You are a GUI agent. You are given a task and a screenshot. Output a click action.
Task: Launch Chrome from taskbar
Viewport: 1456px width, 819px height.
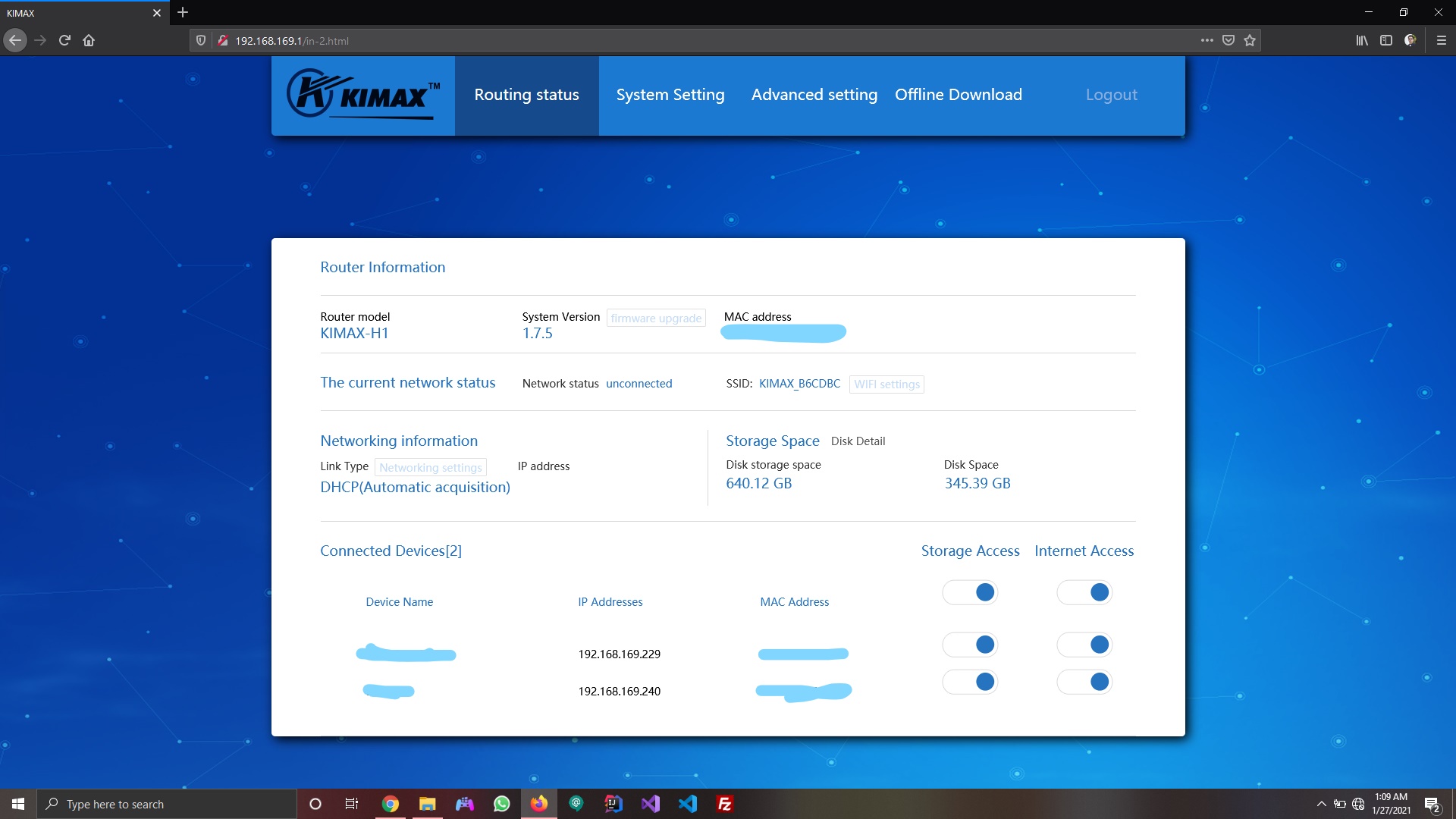coord(391,804)
